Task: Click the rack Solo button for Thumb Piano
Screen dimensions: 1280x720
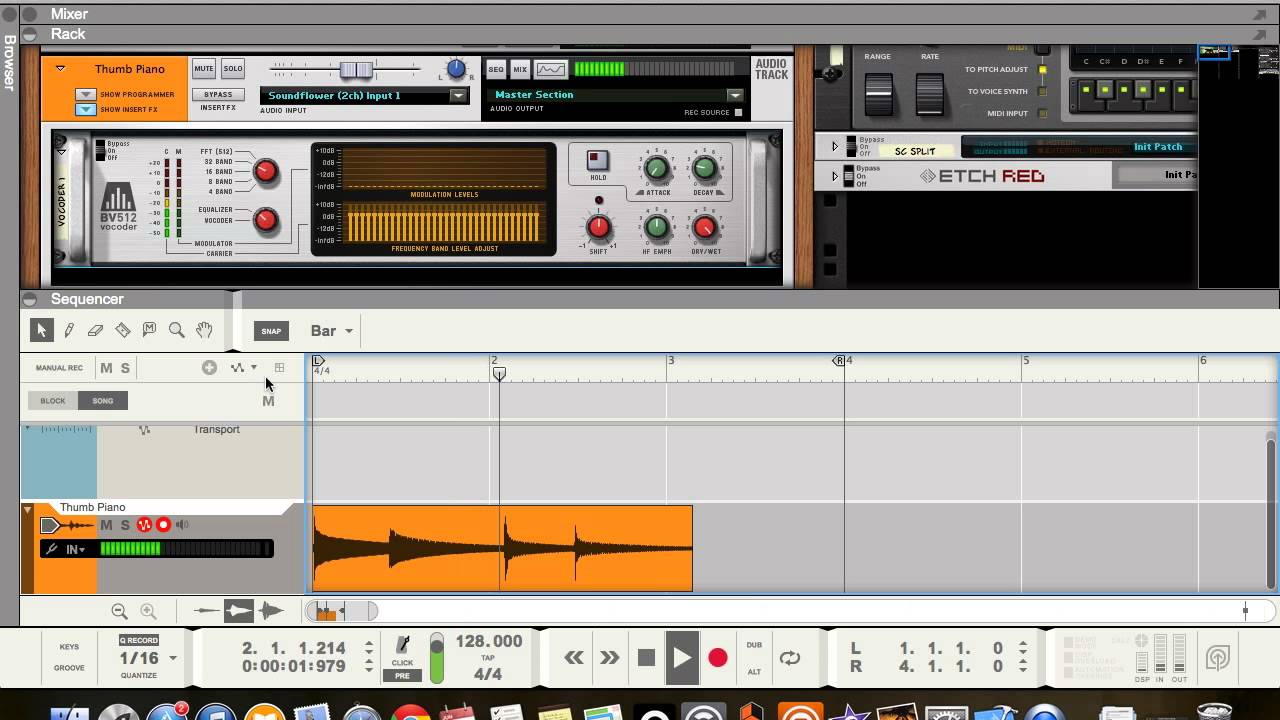Action: pyautogui.click(x=233, y=69)
